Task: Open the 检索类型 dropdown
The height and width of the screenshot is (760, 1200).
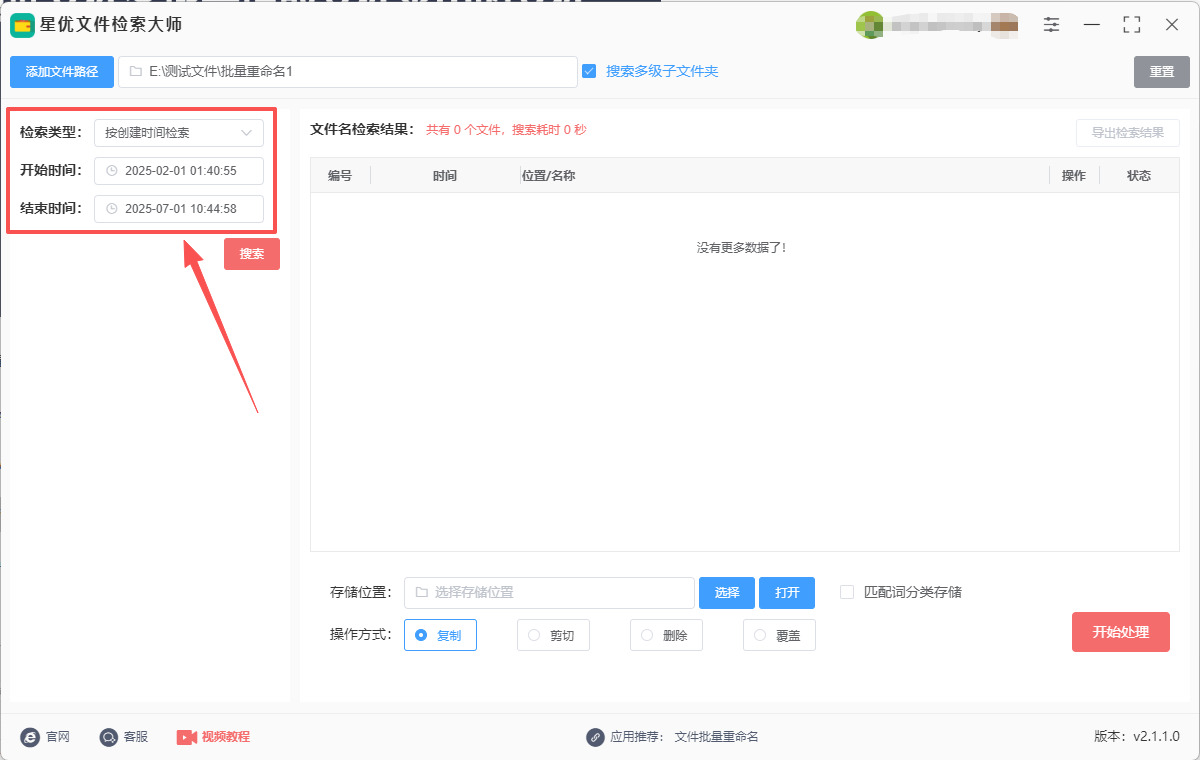Action: click(179, 133)
